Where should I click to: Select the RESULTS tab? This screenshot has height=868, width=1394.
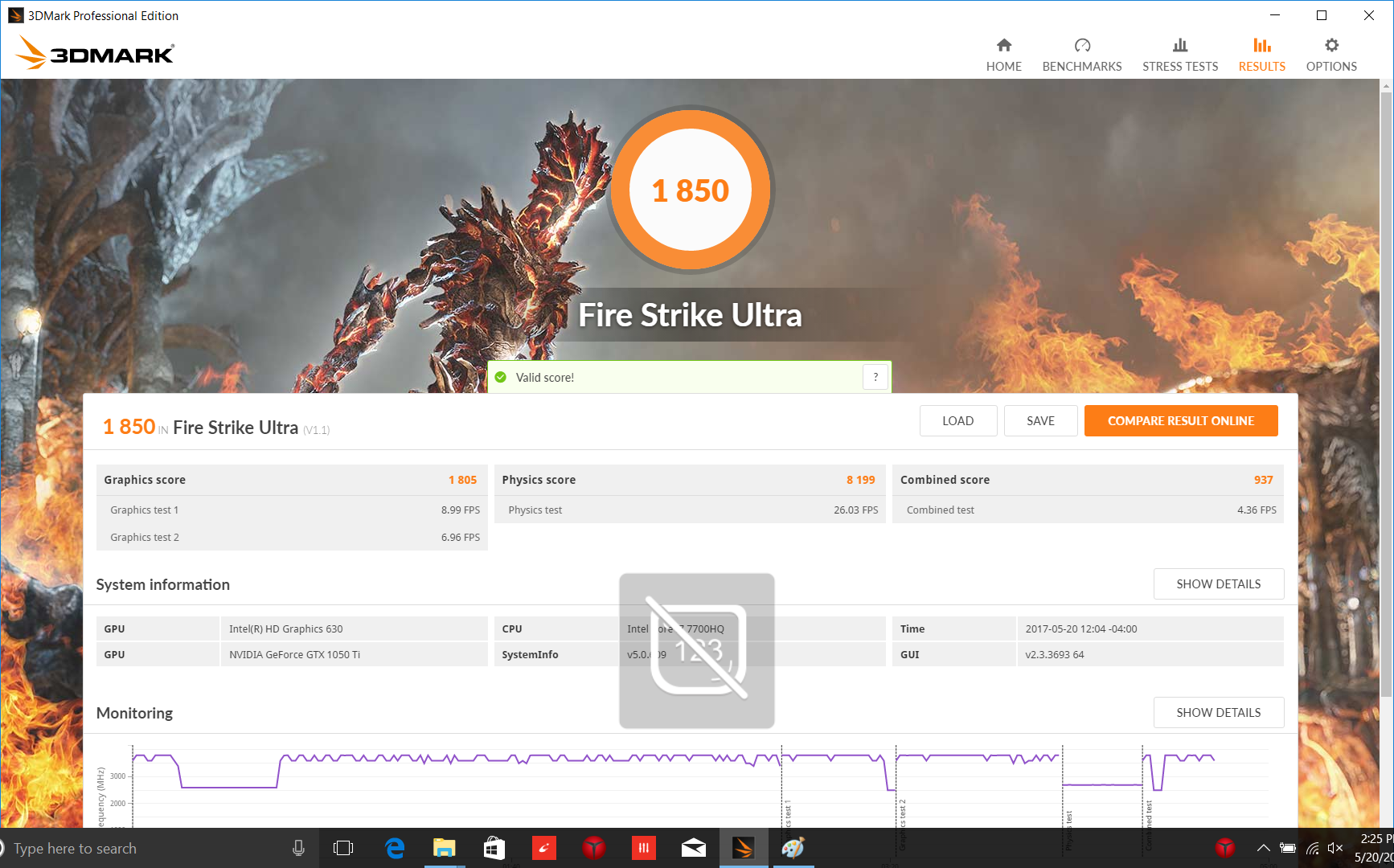[1261, 55]
